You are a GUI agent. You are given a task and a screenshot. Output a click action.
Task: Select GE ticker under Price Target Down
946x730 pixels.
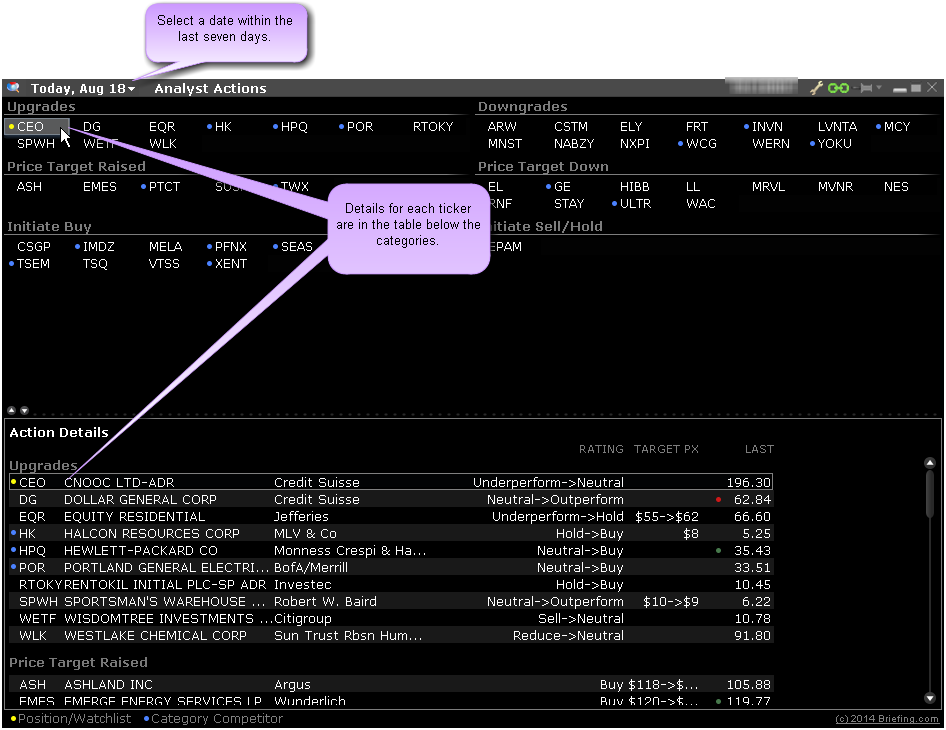[x=562, y=186]
